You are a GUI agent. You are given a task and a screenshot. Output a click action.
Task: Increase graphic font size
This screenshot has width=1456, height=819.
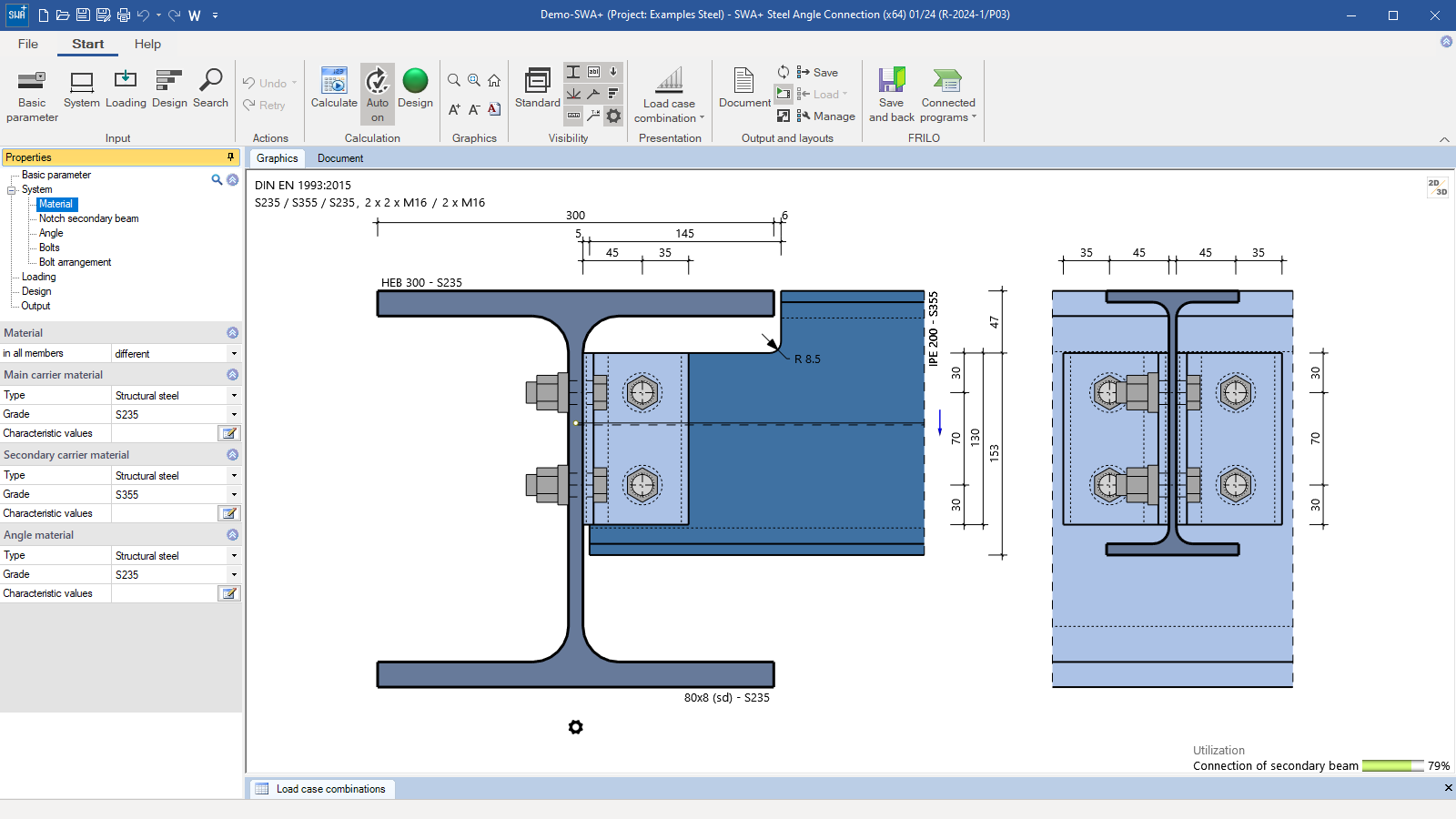[x=454, y=109]
